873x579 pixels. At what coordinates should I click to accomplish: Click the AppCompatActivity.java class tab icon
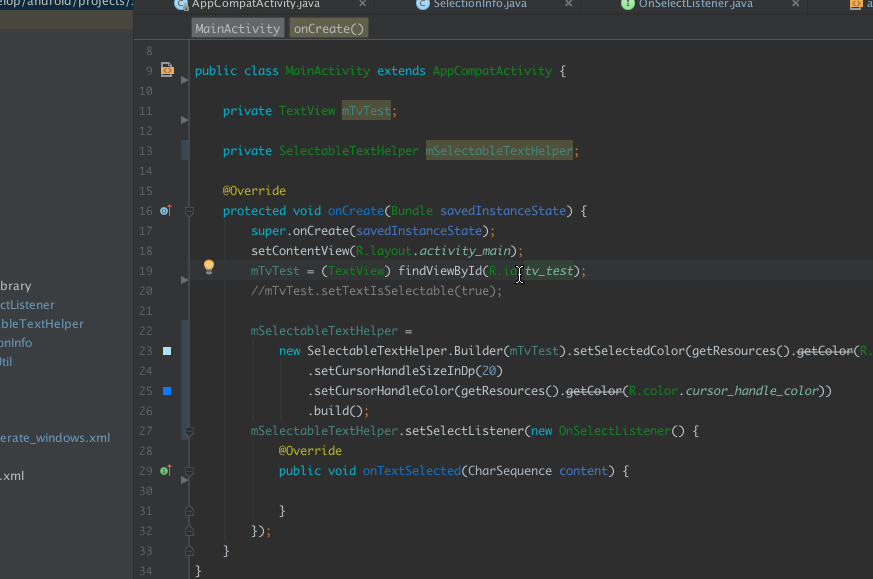181,4
